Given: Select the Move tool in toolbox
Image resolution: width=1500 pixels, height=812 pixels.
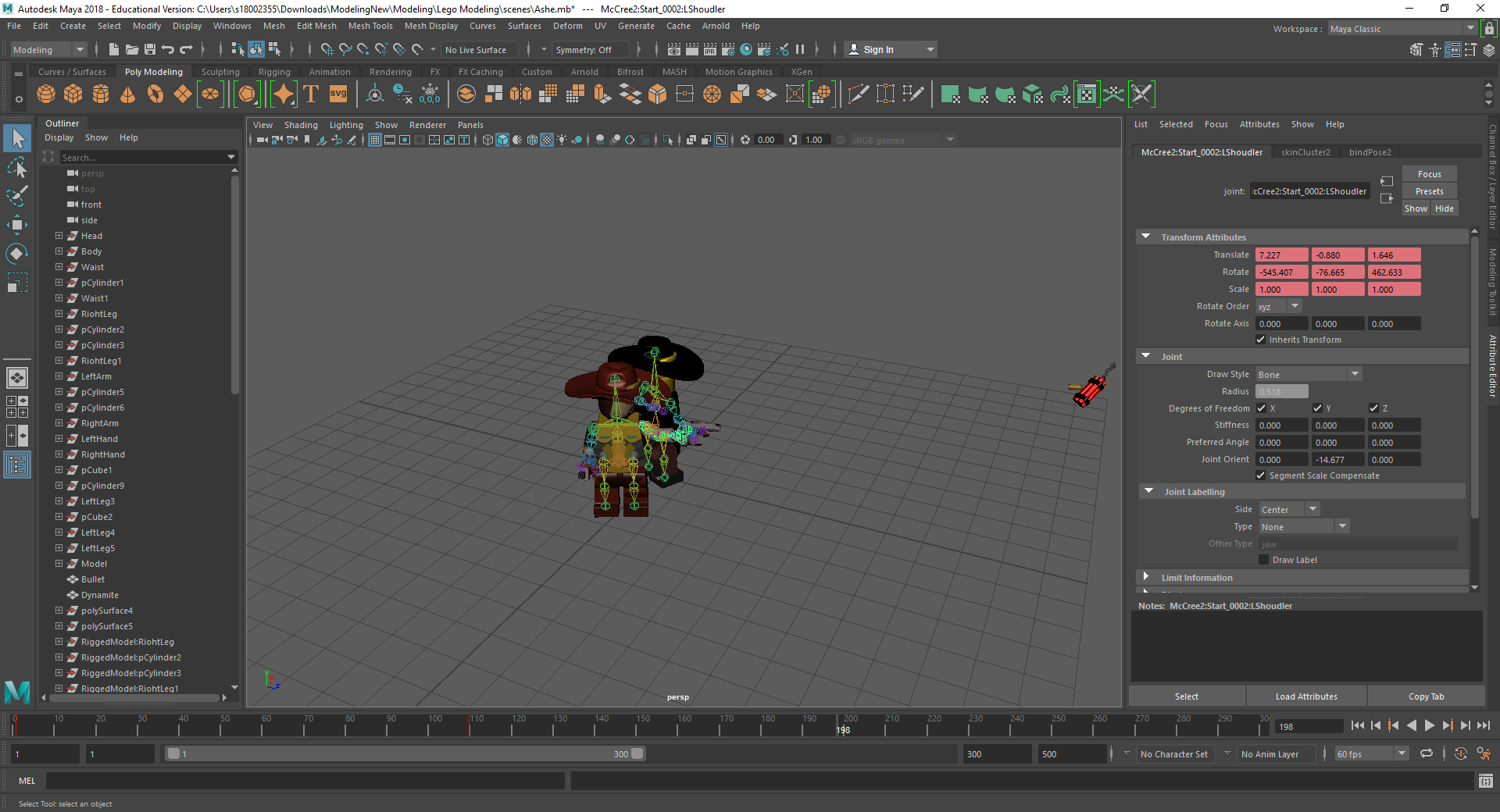Looking at the screenshot, I should 16,225.
